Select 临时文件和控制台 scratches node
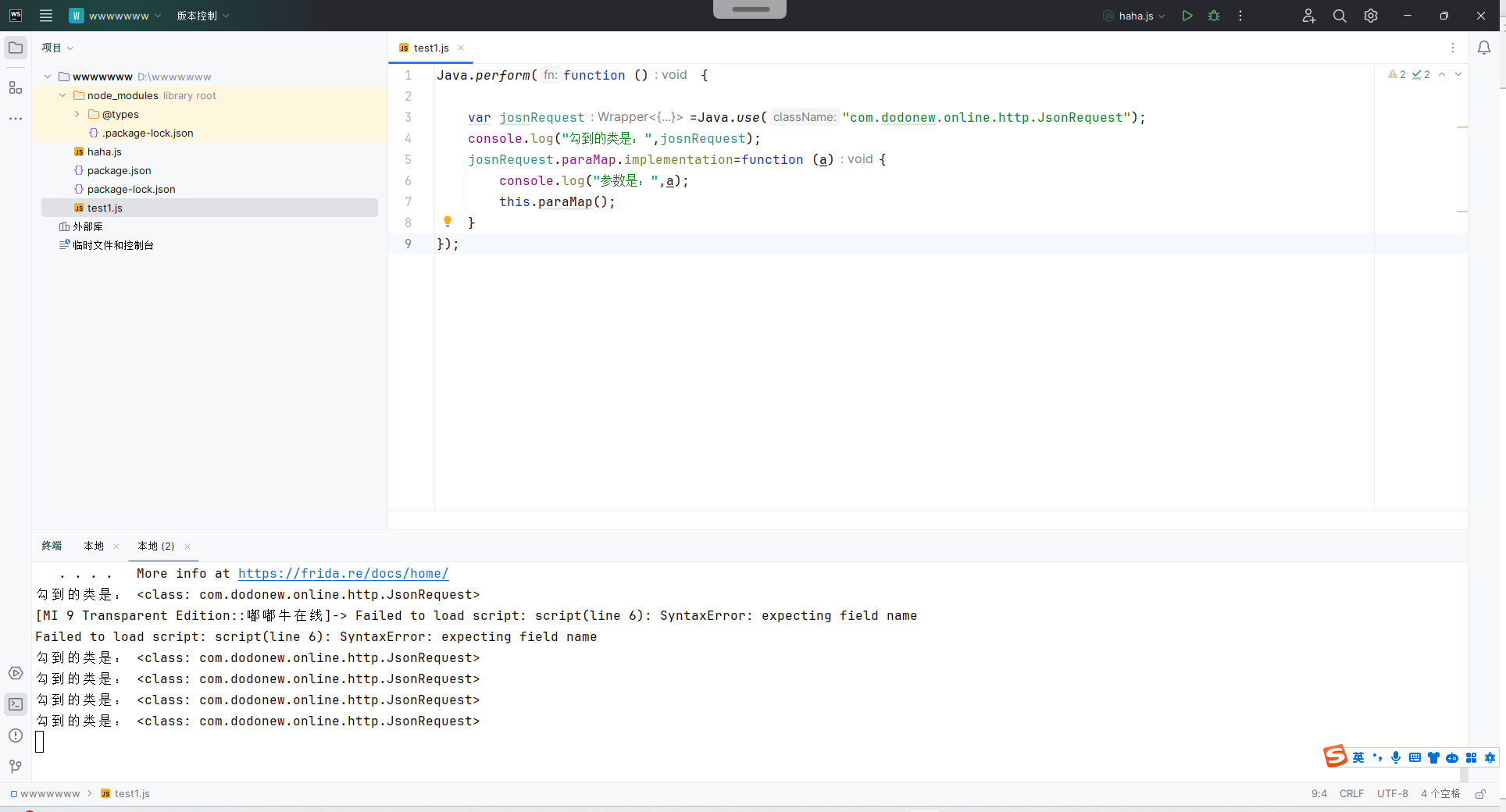 coord(106,245)
